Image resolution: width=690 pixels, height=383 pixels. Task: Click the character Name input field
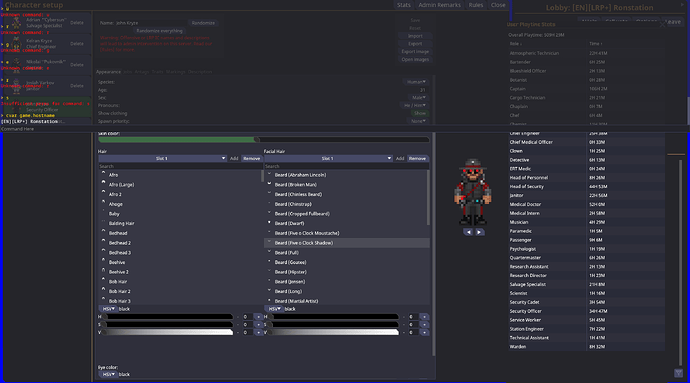pyautogui.click(x=151, y=23)
